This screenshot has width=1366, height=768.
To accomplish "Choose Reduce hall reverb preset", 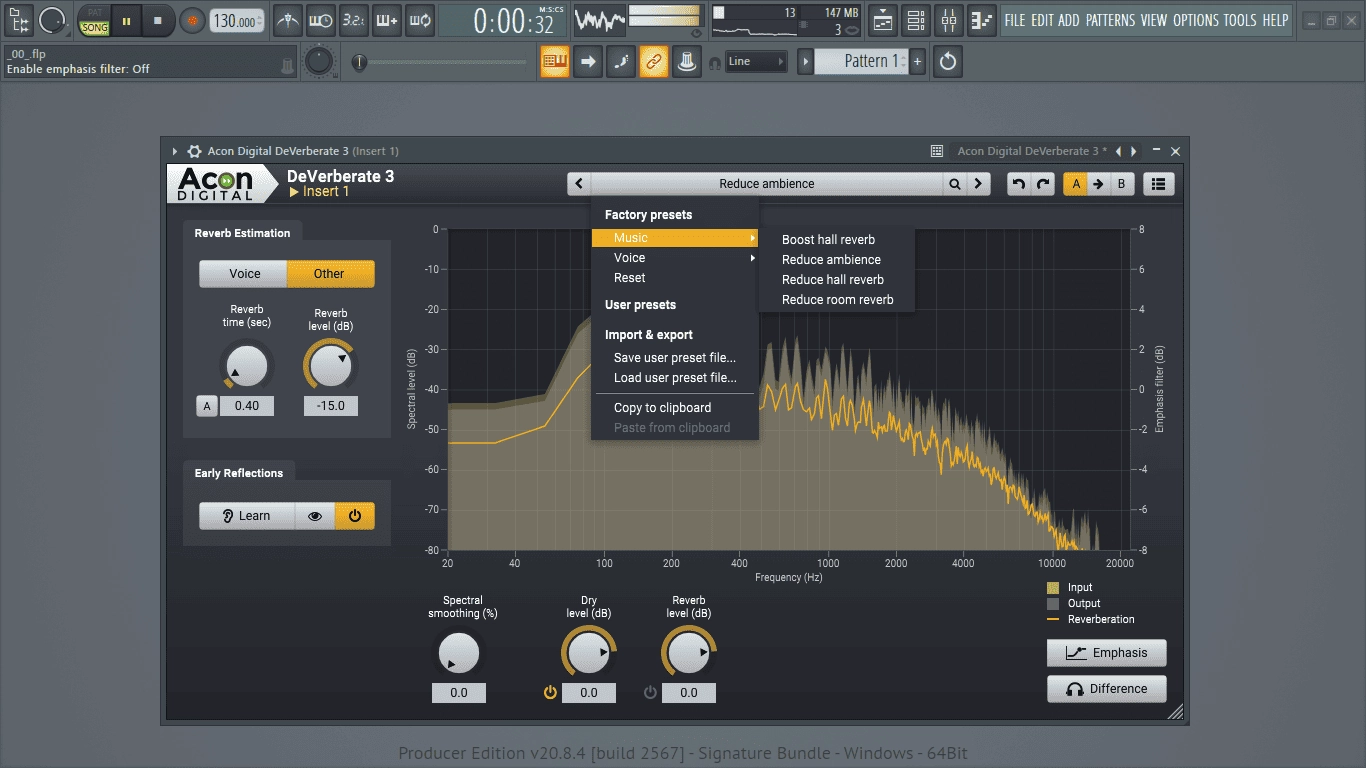I will click(837, 280).
